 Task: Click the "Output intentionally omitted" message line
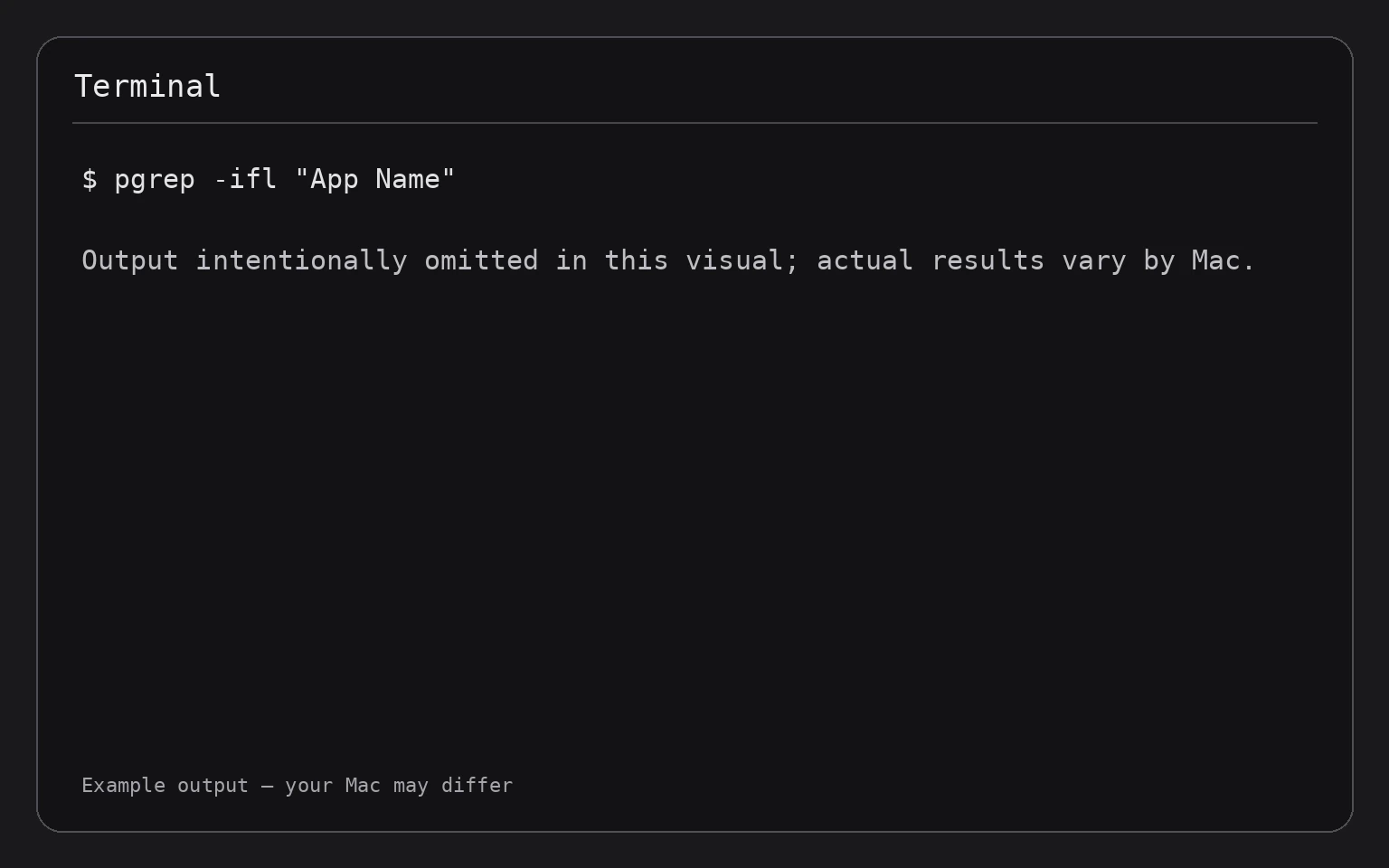[668, 260]
